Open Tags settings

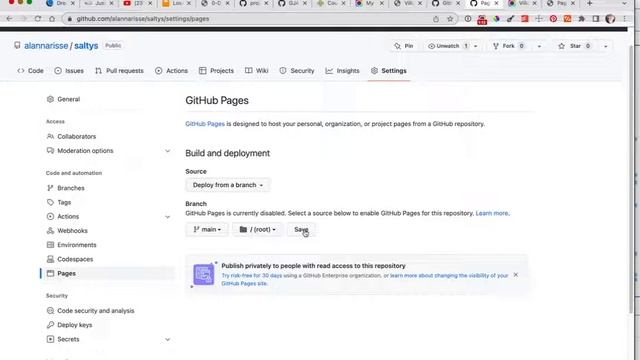(x=64, y=202)
